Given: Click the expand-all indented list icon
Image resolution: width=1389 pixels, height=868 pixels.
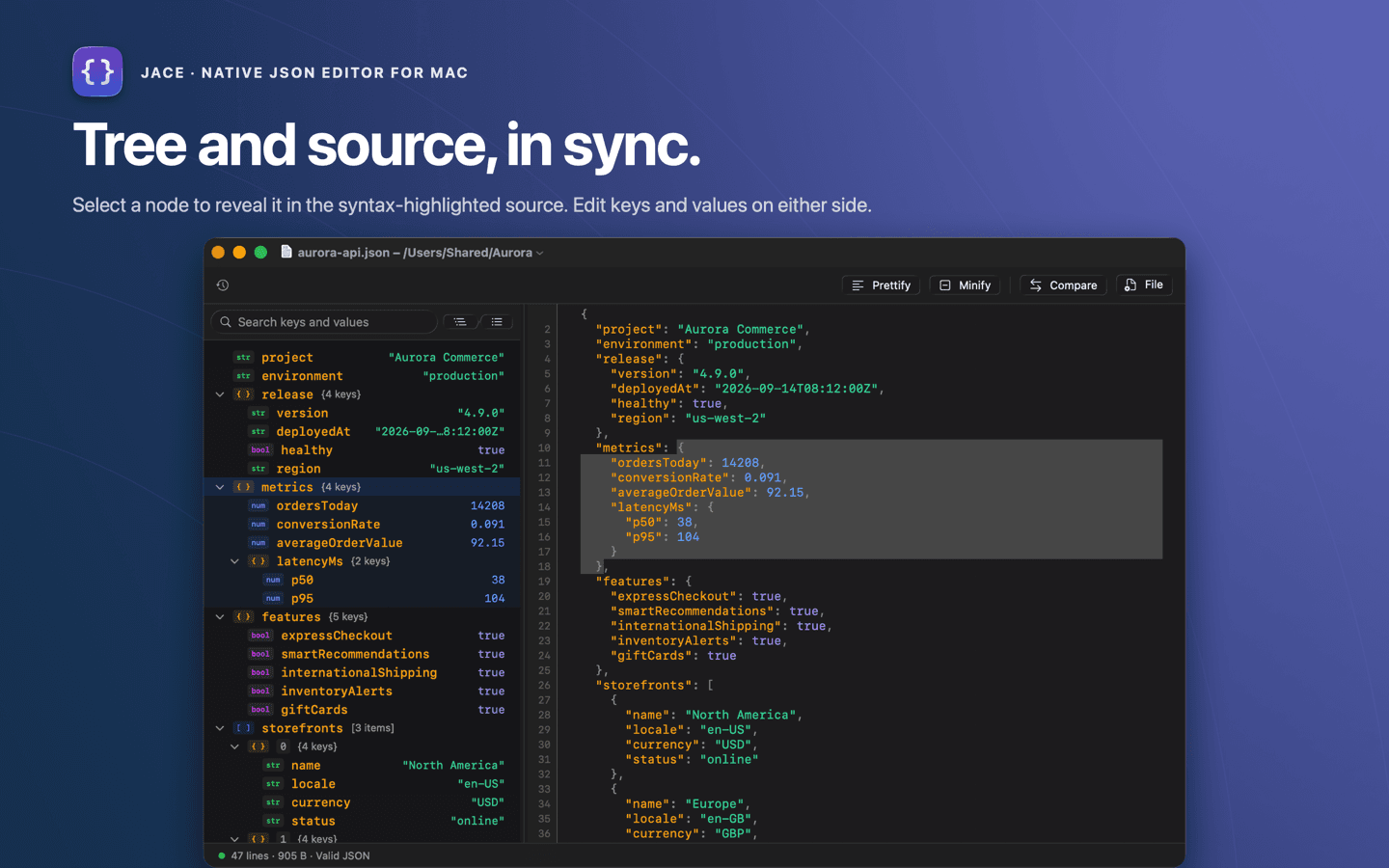Looking at the screenshot, I should 460,322.
